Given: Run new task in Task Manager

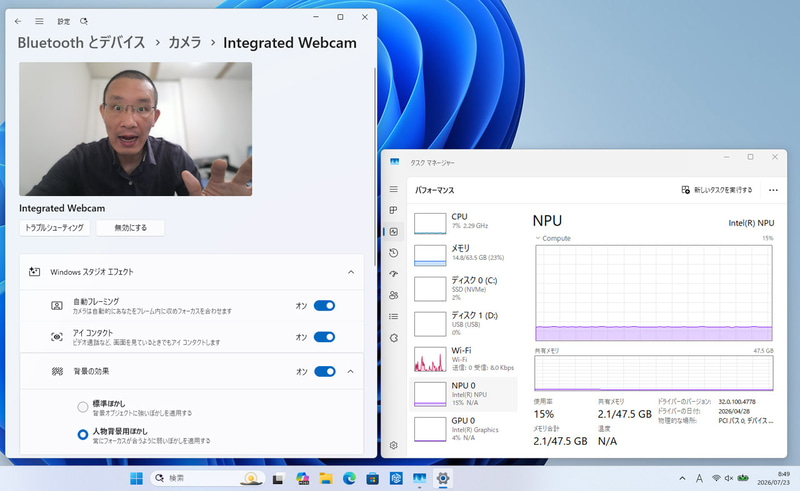Looking at the screenshot, I should click(x=716, y=190).
